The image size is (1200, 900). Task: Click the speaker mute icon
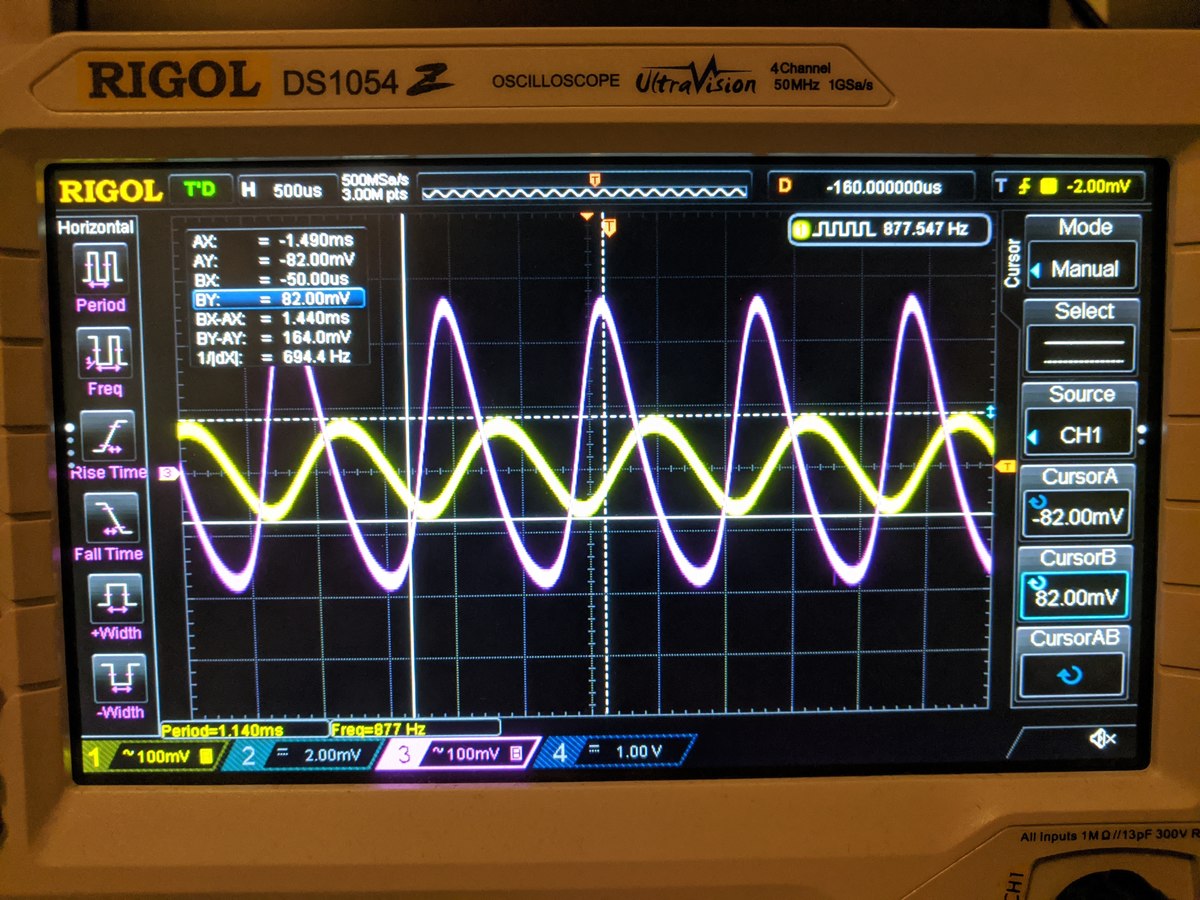1102,739
